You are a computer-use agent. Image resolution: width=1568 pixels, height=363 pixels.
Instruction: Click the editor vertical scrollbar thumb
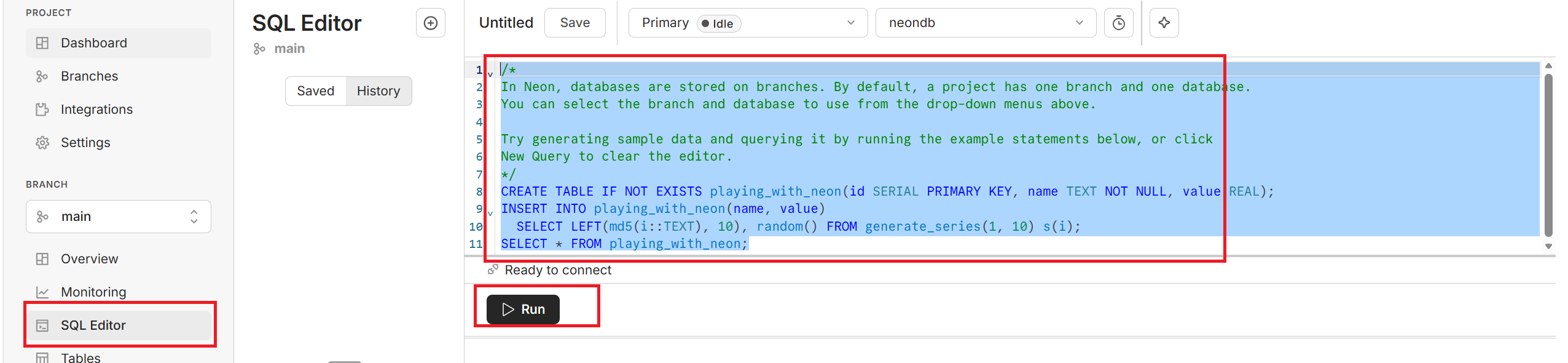(x=1548, y=155)
